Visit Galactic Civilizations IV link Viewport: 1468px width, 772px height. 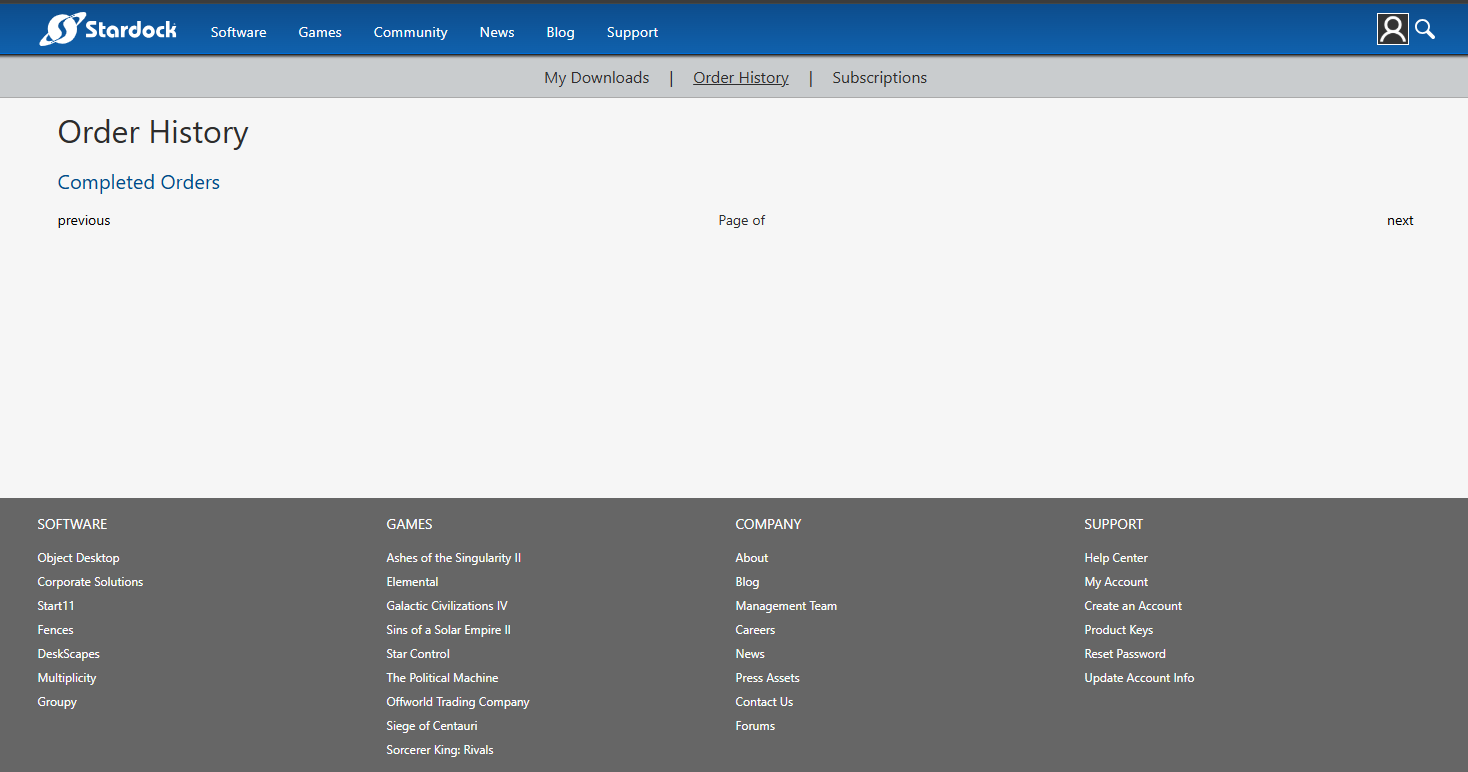[446, 606]
